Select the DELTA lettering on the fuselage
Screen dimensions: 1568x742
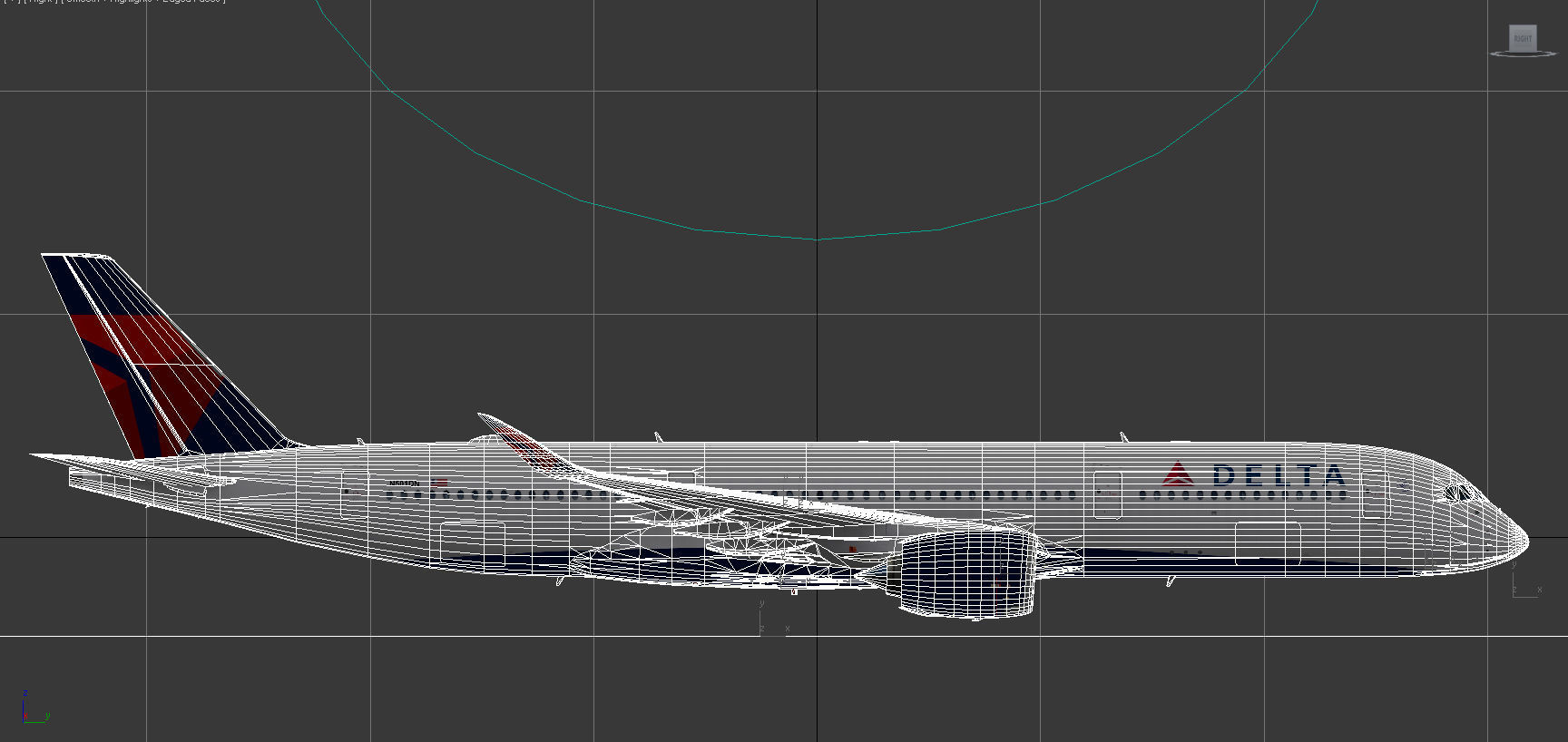pos(1279,474)
